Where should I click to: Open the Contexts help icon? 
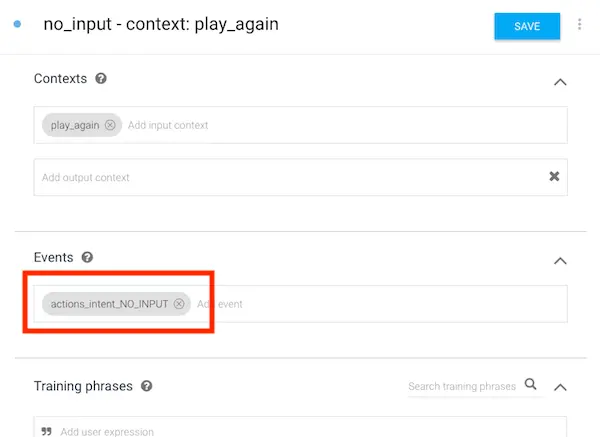click(101, 78)
